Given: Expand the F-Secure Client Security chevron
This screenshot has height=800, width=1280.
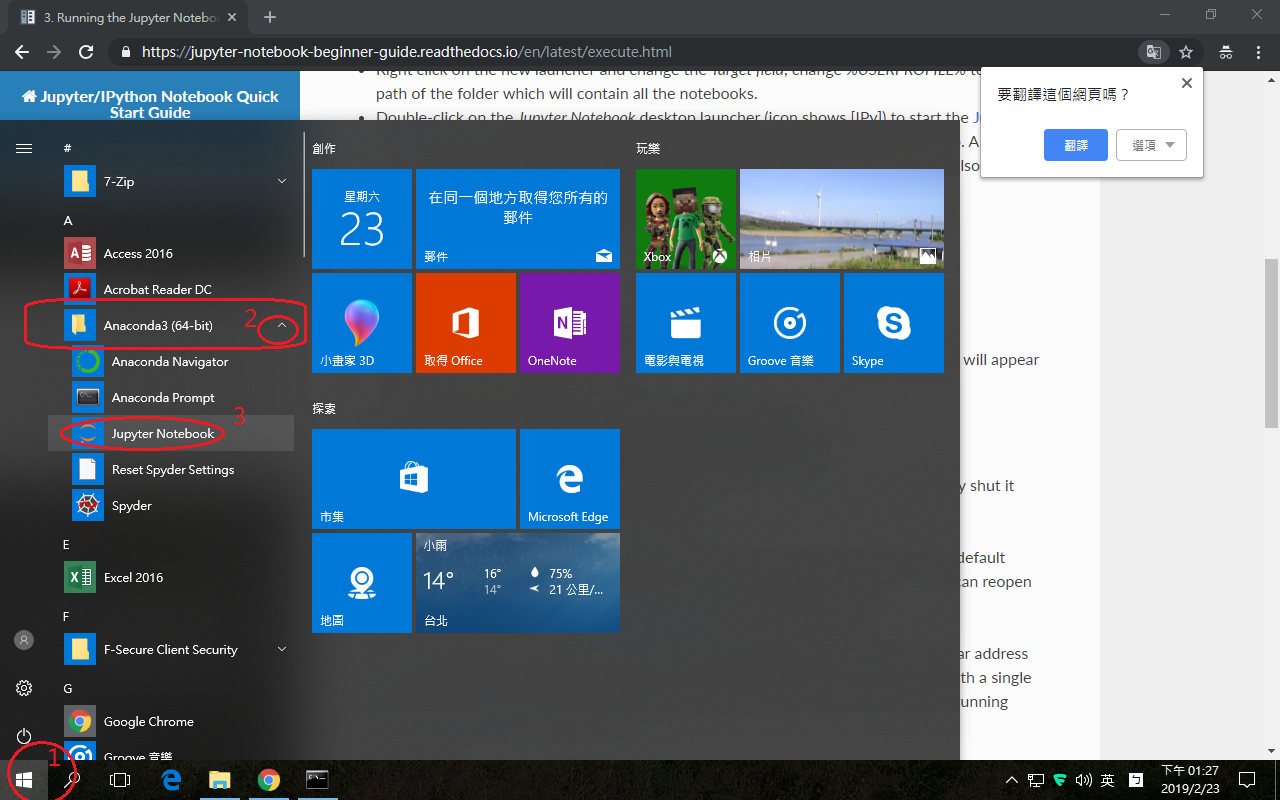Looking at the screenshot, I should tap(282, 649).
